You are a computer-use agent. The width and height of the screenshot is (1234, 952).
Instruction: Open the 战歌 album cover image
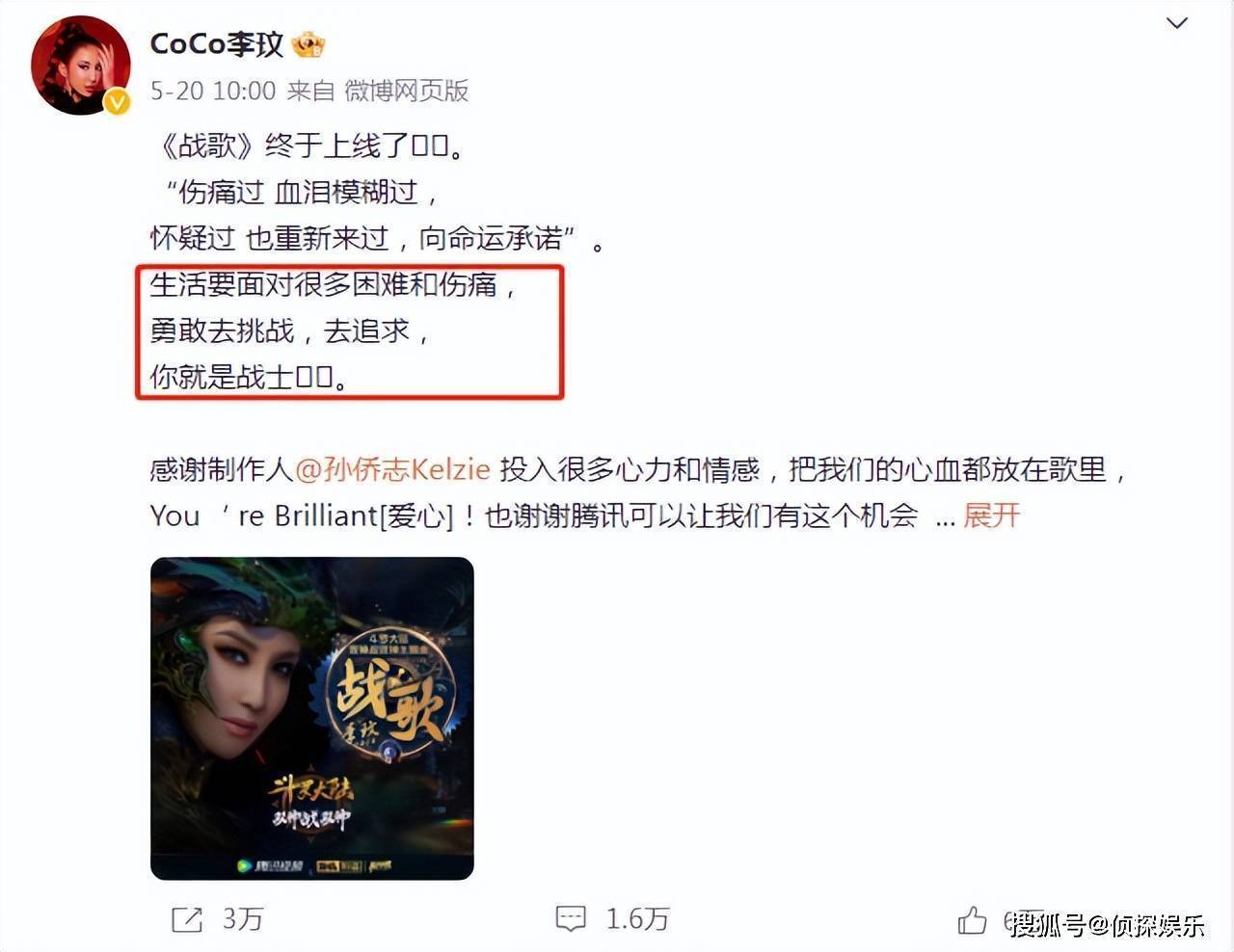point(312,718)
